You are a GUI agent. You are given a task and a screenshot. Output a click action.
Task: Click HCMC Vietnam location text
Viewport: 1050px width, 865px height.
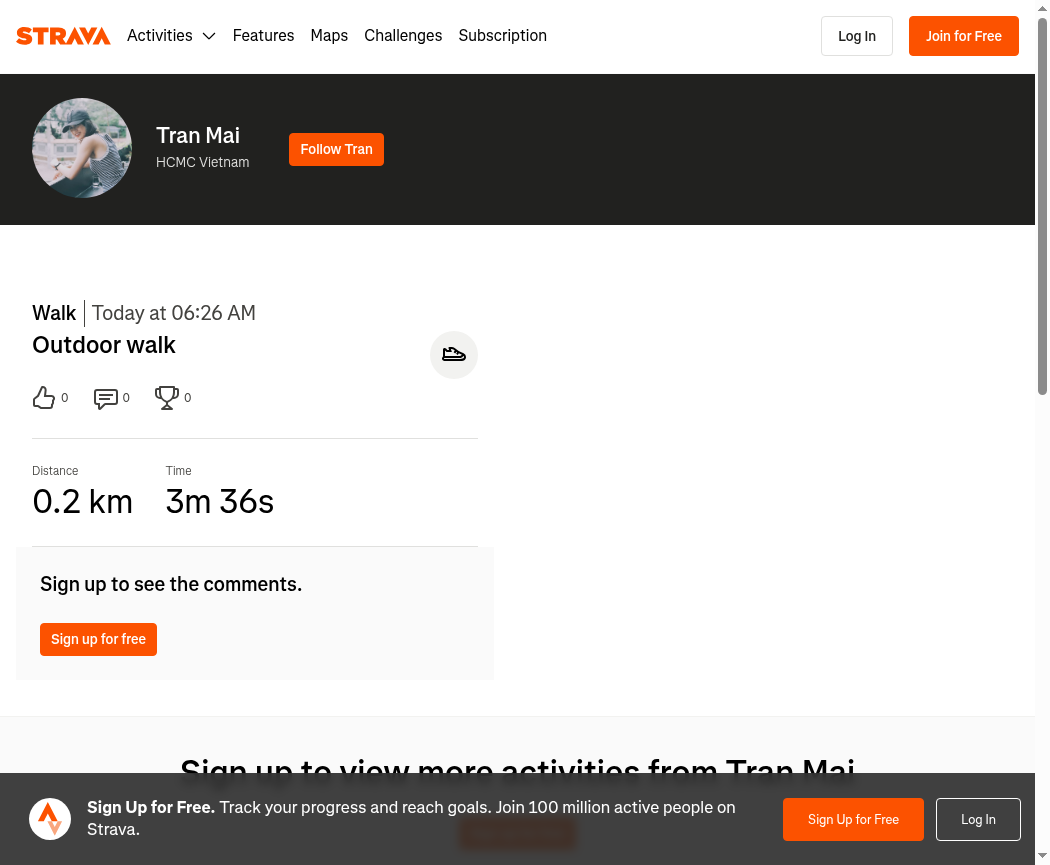point(202,162)
